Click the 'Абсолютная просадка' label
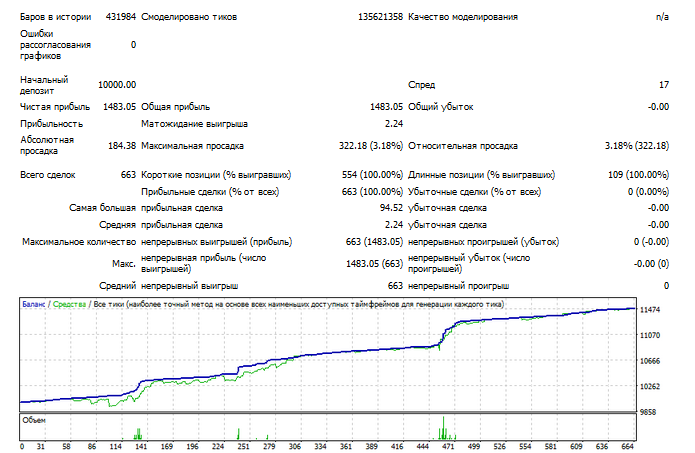695x453 pixels. (x=47, y=145)
